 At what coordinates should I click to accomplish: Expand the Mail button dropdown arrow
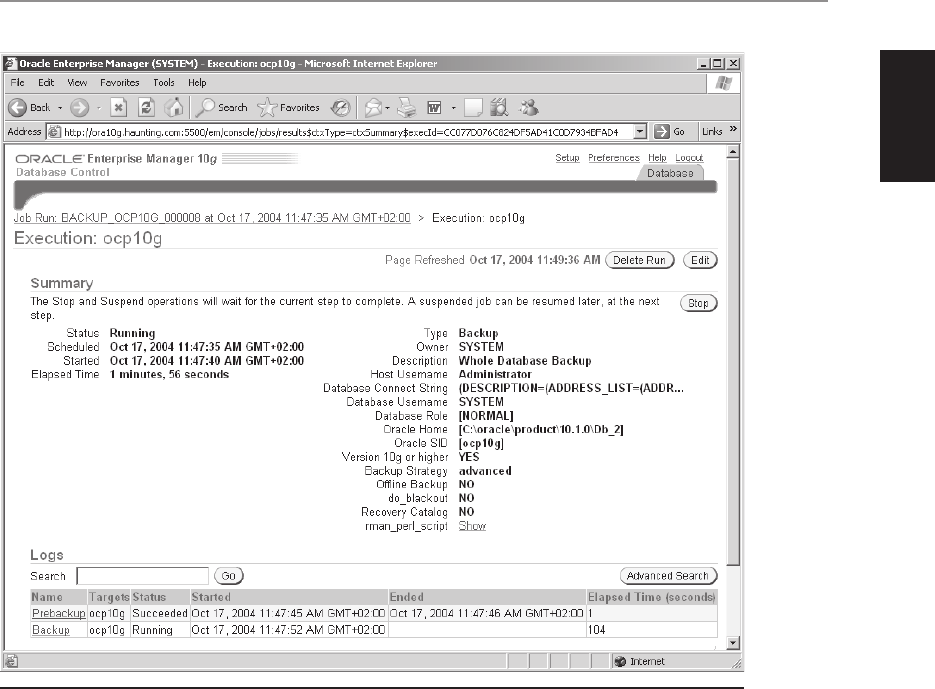click(x=388, y=108)
